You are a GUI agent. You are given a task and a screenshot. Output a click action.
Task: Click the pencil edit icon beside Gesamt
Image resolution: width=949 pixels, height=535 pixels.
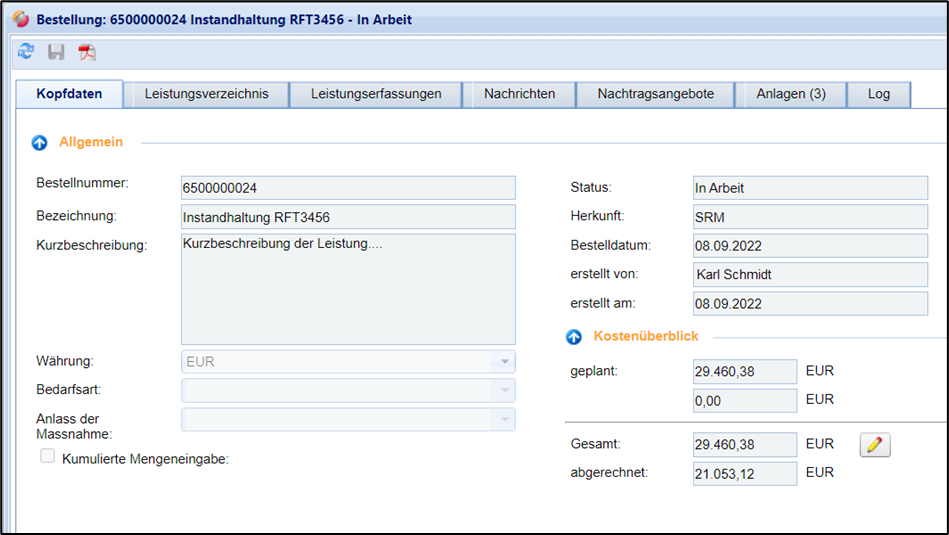coord(875,445)
